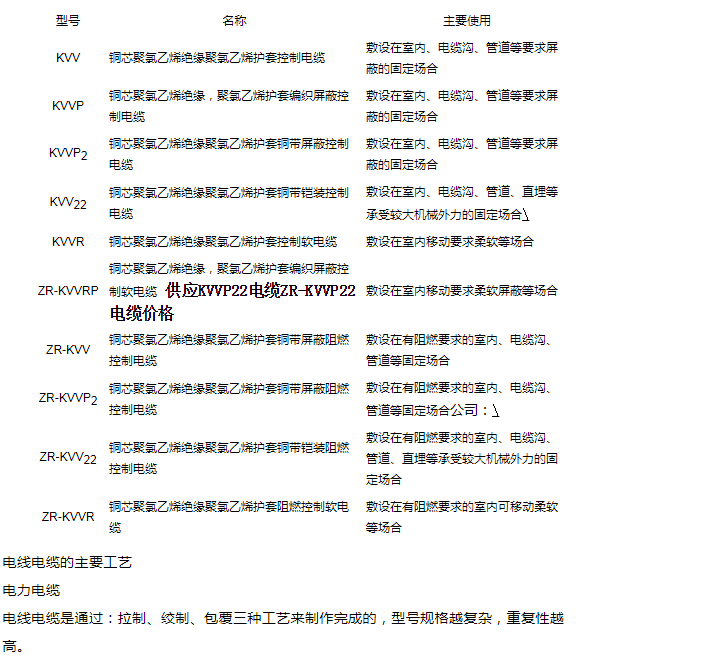Click the KVVR usage description 敷设在室内移动要求柔软等场合
726x664 pixels.
[449, 241]
